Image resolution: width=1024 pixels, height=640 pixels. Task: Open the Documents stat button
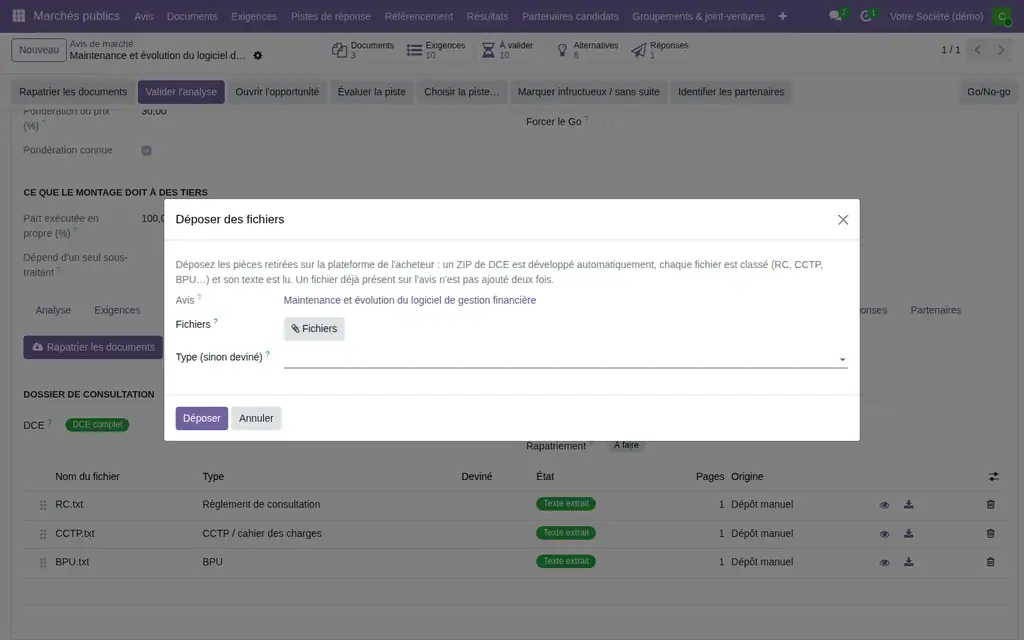(x=363, y=50)
